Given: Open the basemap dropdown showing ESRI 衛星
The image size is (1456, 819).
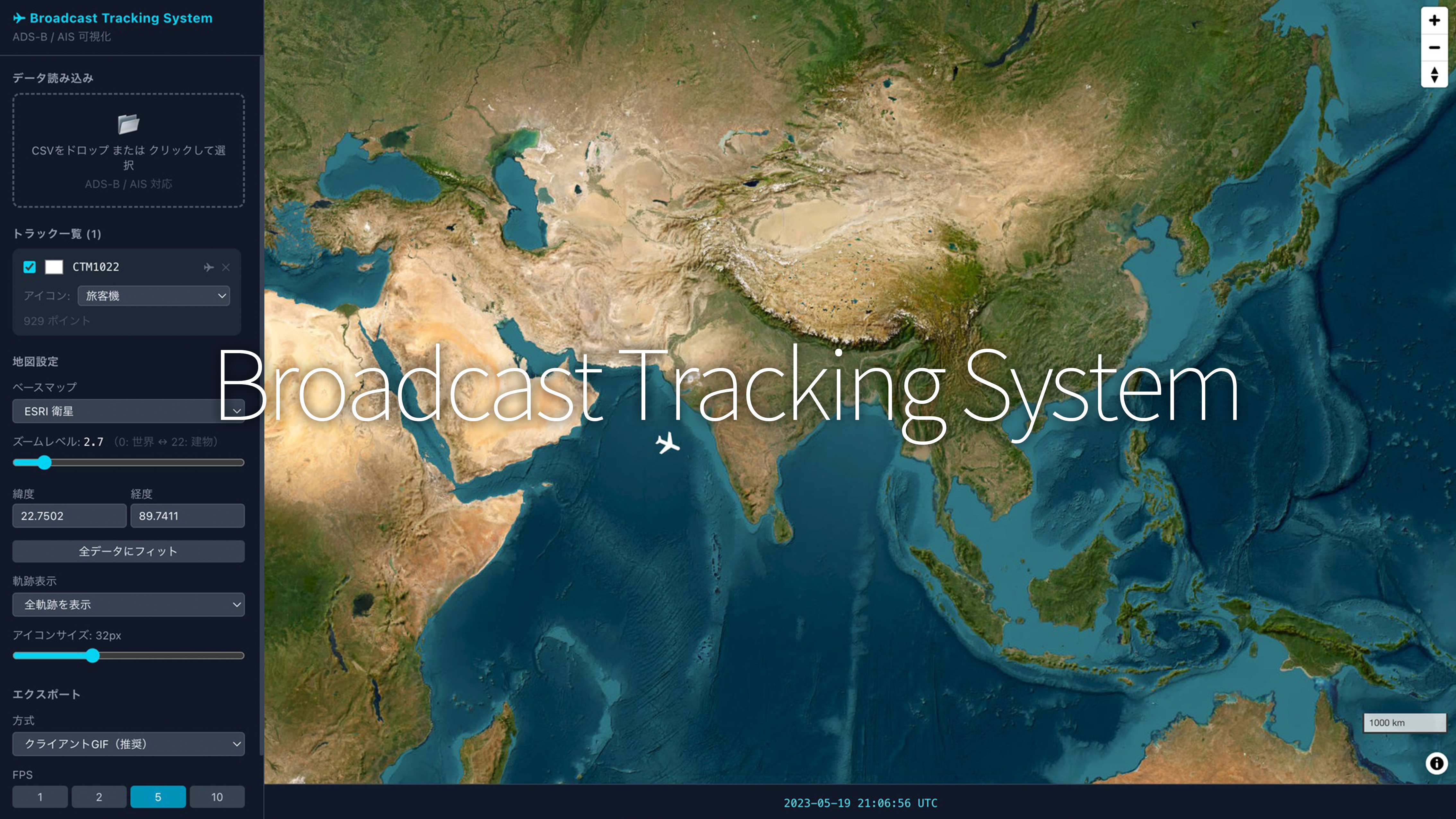Looking at the screenshot, I should pyautogui.click(x=128, y=412).
